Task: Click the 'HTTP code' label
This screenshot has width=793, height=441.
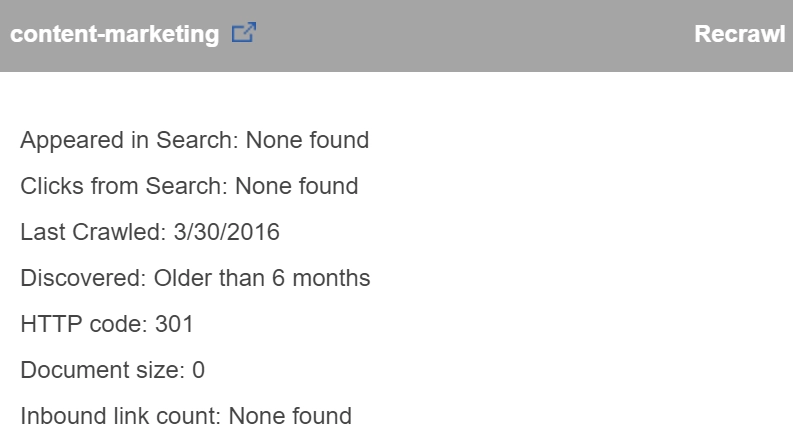Action: 83,324
